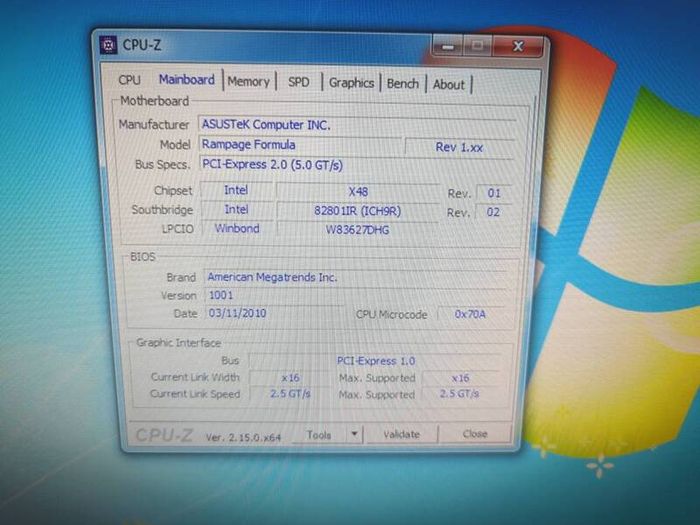This screenshot has height=525, width=700.
Task: Click BIOS date '03/11/2010' field
Action: (x=274, y=313)
